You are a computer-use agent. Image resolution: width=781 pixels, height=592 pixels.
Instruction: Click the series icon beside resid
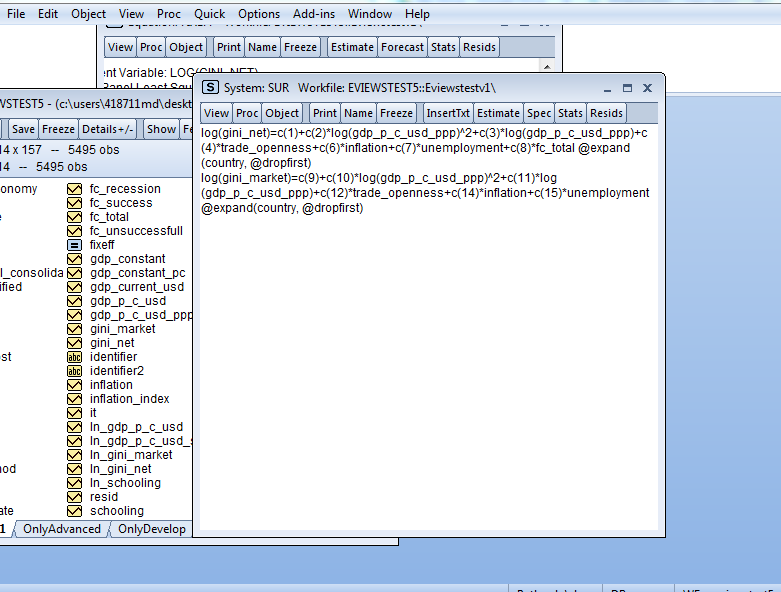click(74, 497)
